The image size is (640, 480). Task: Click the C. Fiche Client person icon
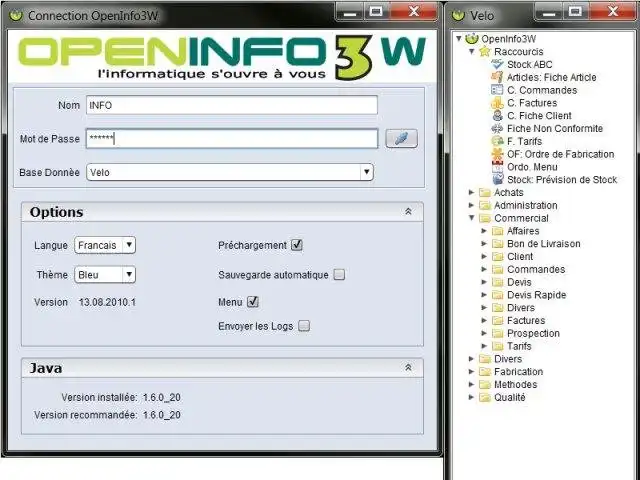[x=497, y=116]
